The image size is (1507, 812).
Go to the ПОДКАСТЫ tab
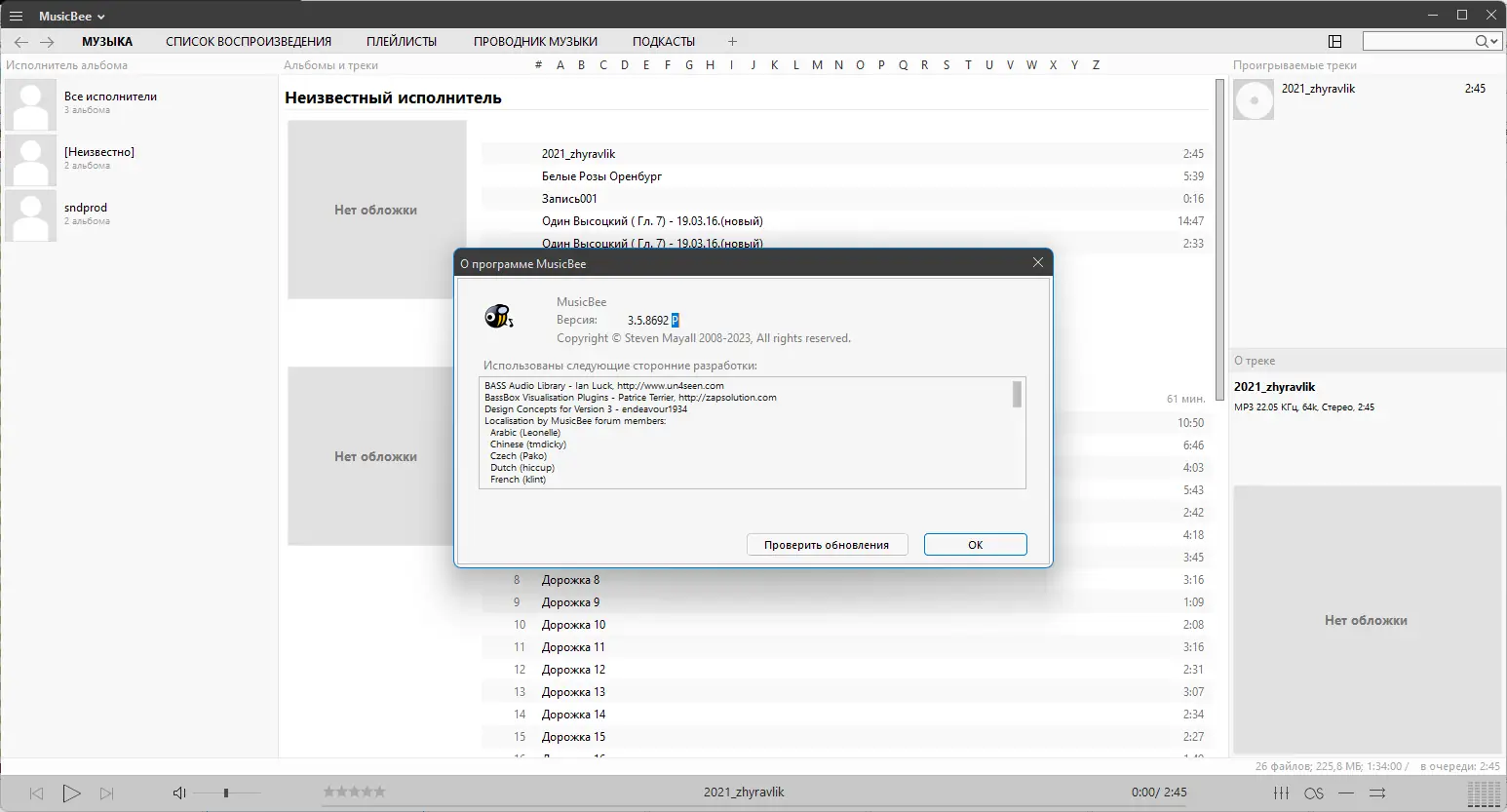pyautogui.click(x=664, y=42)
